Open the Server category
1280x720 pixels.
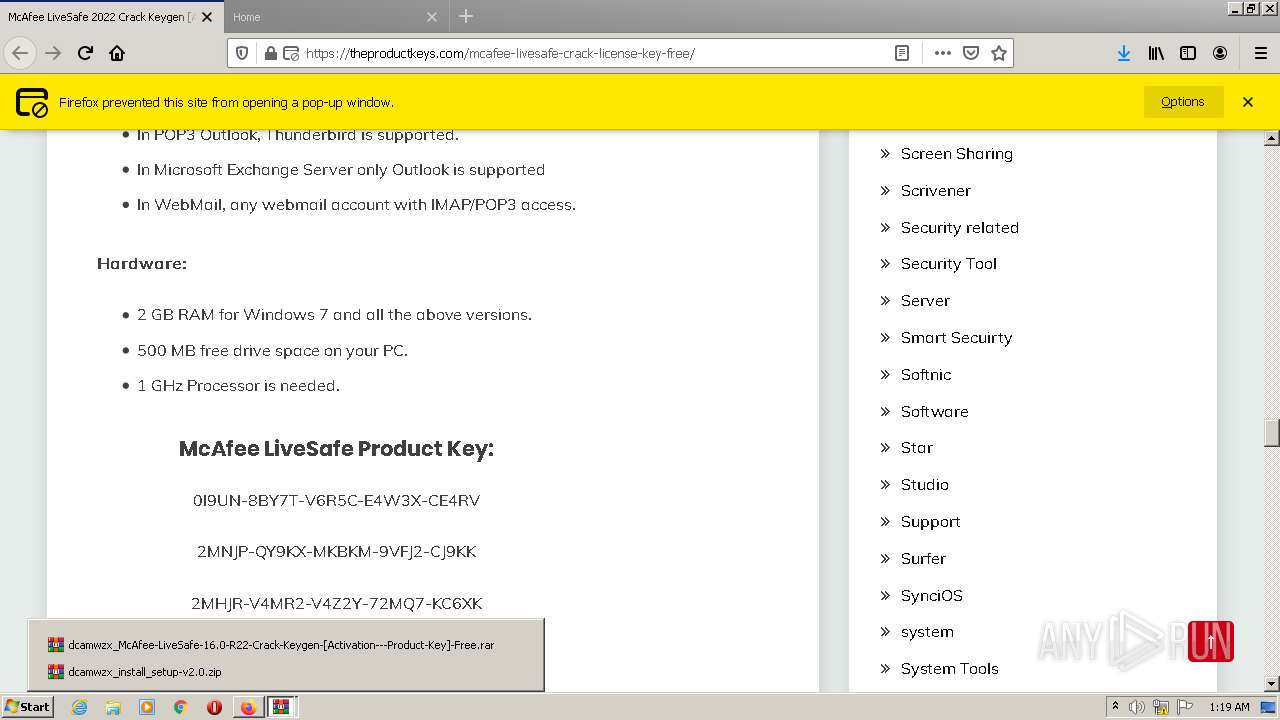[925, 301]
